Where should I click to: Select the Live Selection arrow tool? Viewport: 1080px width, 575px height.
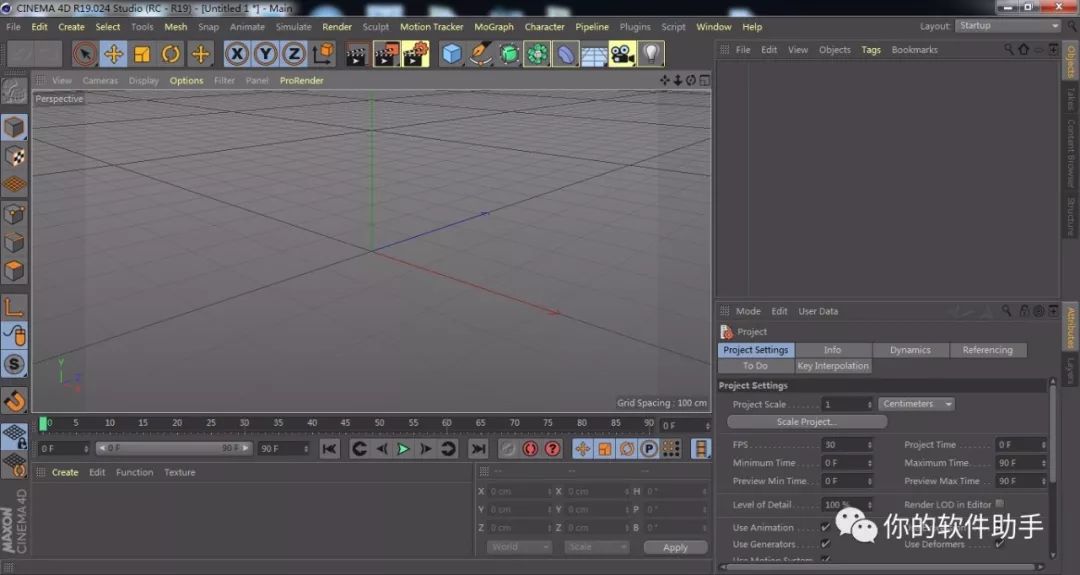tap(85, 54)
